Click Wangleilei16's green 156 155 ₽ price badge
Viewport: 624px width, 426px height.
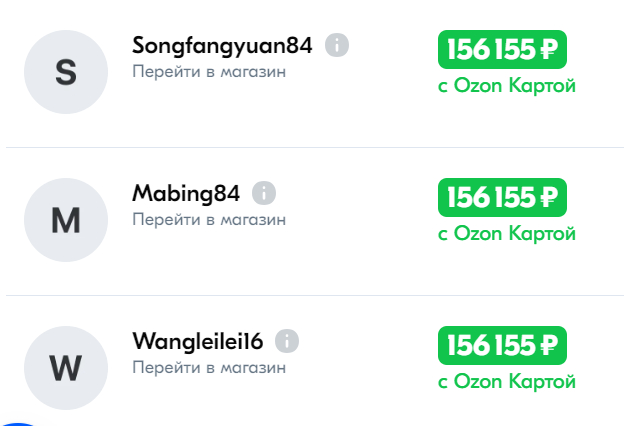(502, 345)
